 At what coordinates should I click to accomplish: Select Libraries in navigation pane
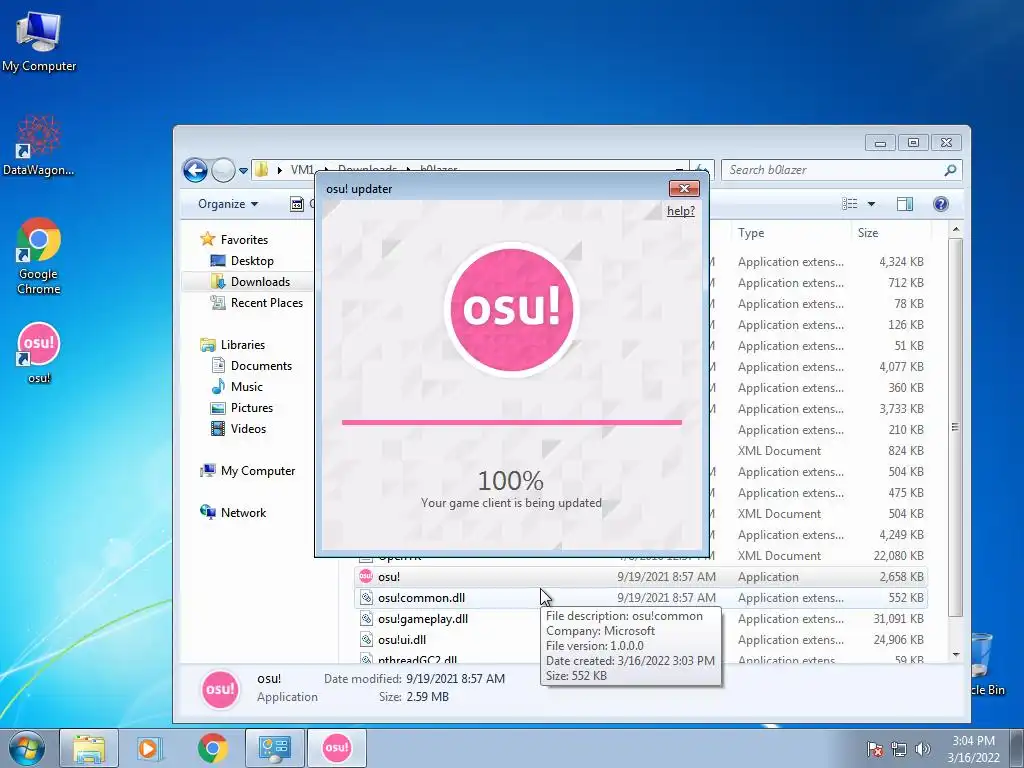click(x=242, y=345)
